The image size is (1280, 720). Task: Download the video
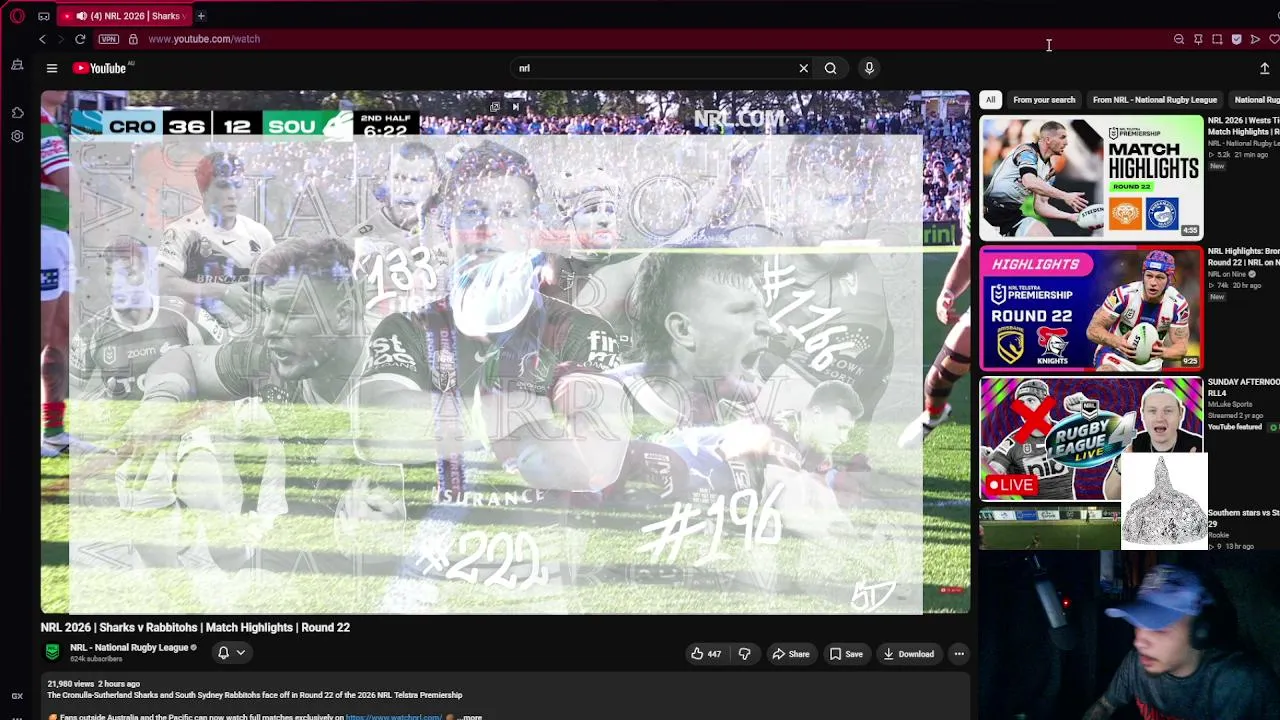[908, 654]
